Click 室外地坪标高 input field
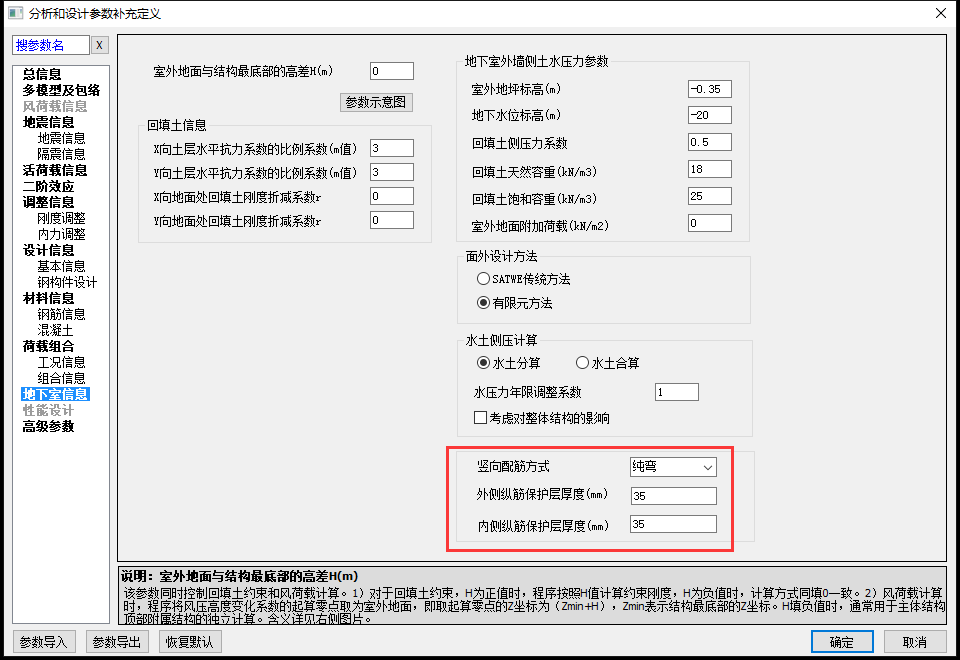Viewport: 960px width, 660px height. (x=710, y=89)
